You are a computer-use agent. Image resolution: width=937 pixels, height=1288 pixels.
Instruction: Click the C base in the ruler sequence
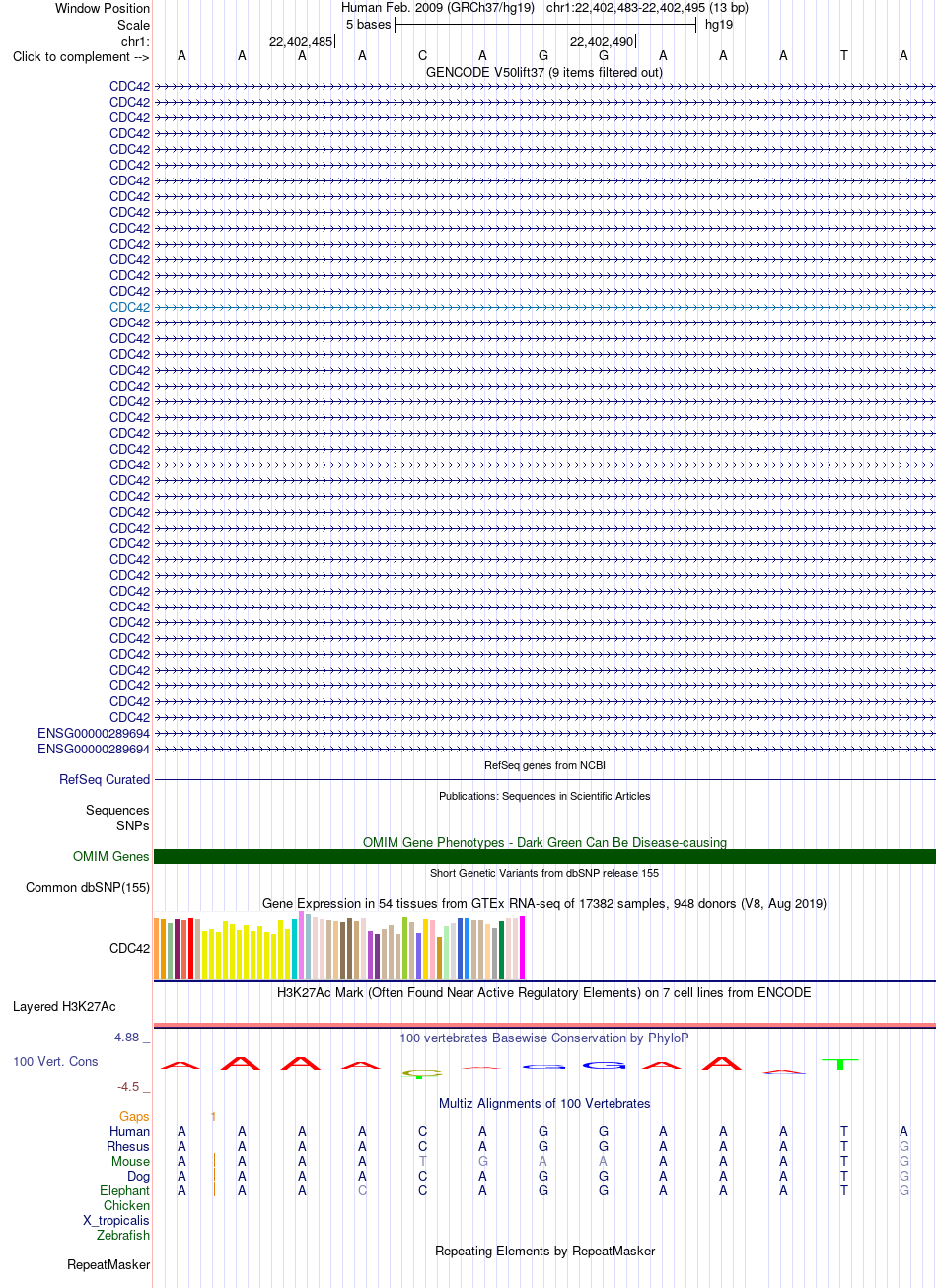(x=422, y=56)
